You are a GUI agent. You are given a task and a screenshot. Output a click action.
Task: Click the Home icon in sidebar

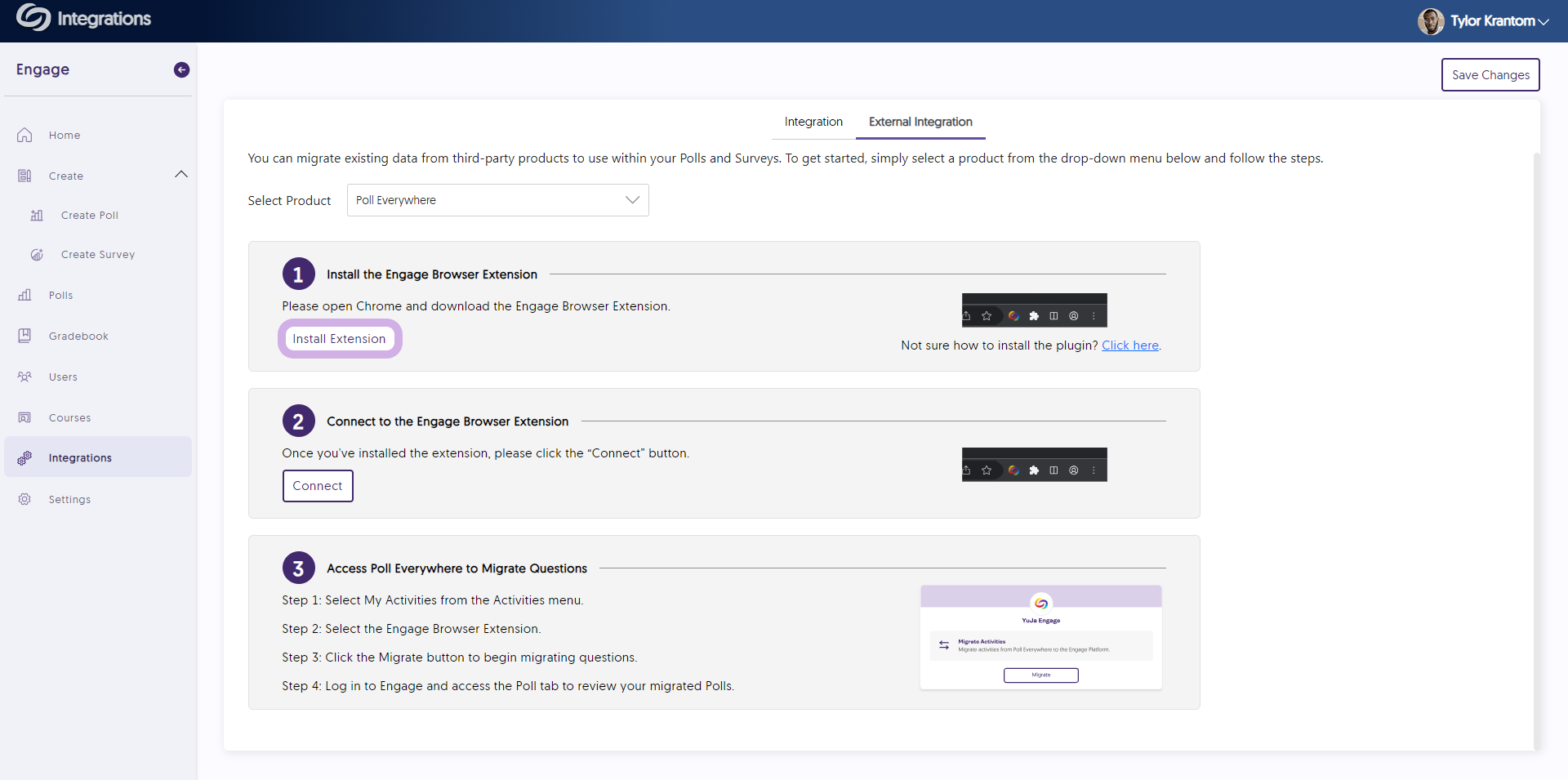point(24,135)
